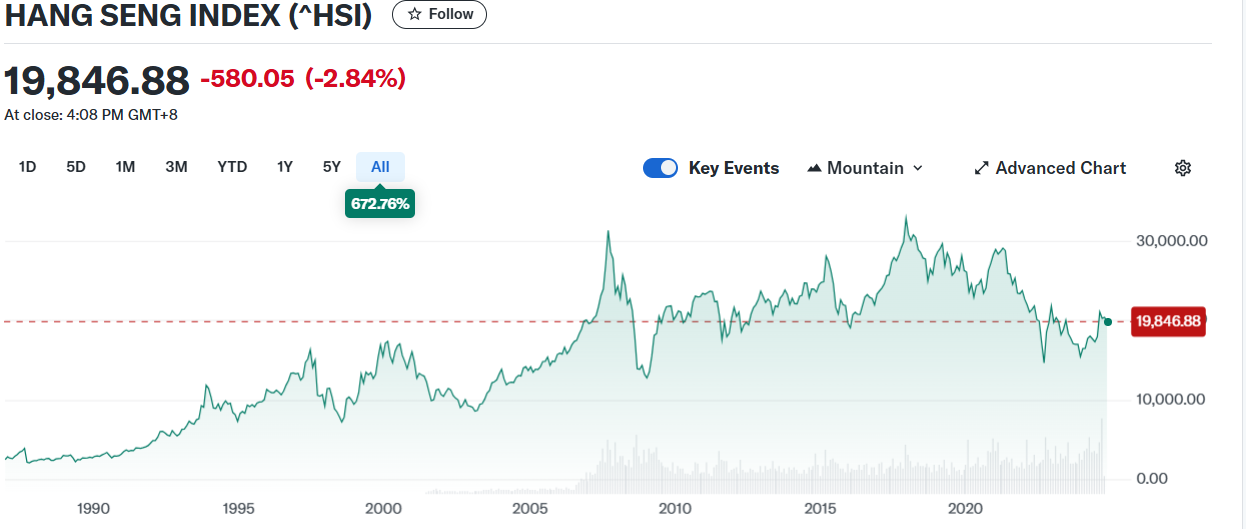
Task: Select the 1M time range
Action: coord(125,167)
